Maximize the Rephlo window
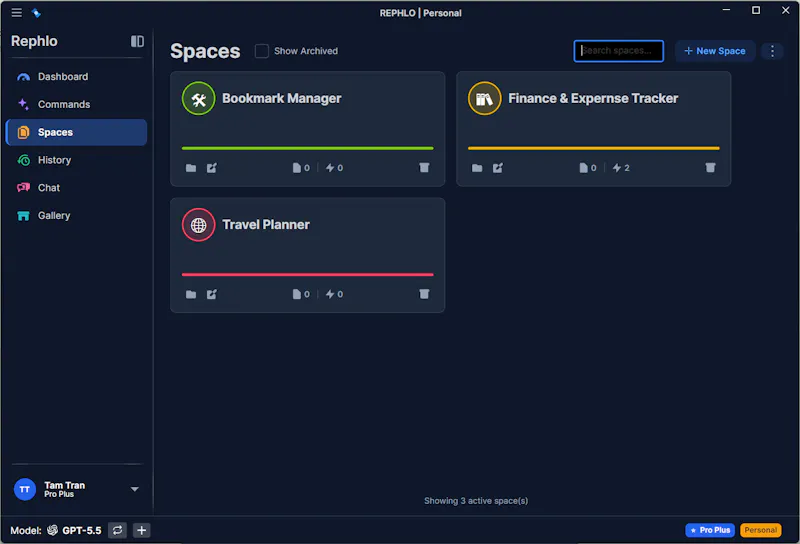This screenshot has width=800, height=544. coord(756,10)
